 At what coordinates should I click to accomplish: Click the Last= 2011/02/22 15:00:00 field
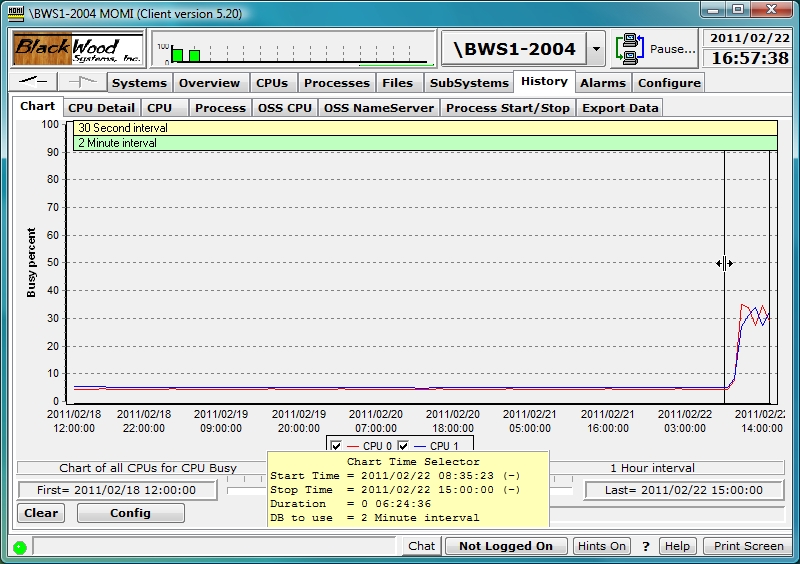point(684,491)
